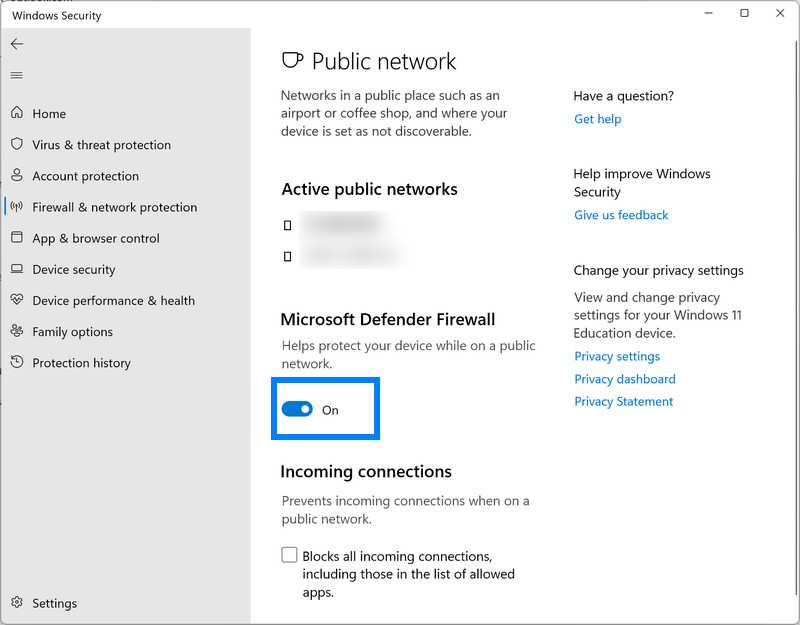Click the Device security laptop icon
800x625 pixels.
point(17,269)
